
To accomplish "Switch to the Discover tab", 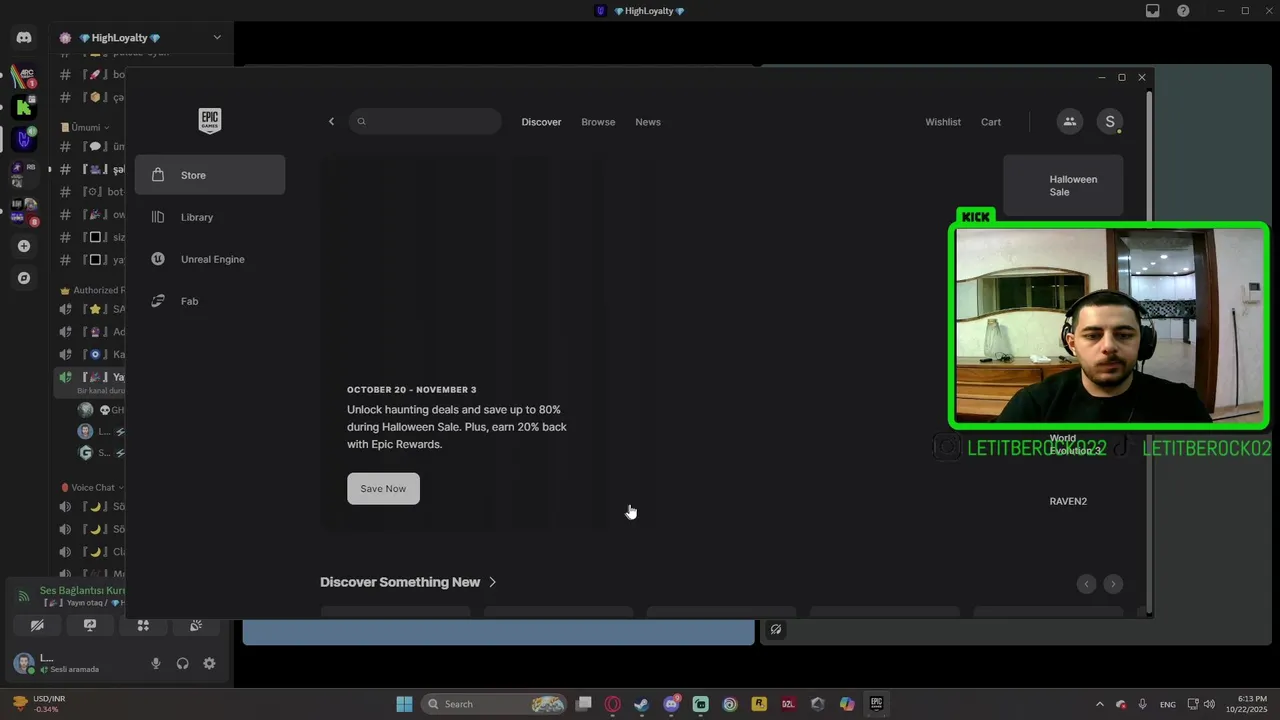I will coord(541,122).
